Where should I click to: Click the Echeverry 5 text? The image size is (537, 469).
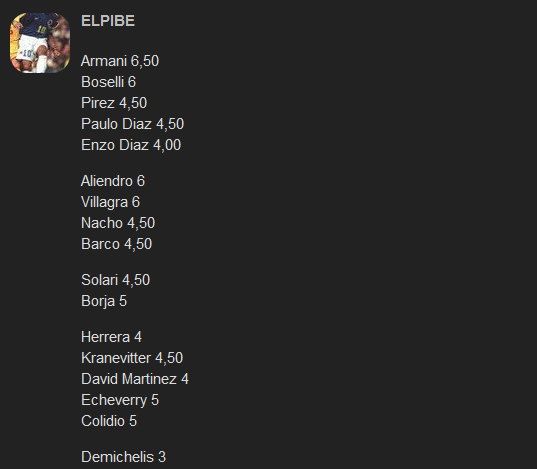tap(120, 400)
